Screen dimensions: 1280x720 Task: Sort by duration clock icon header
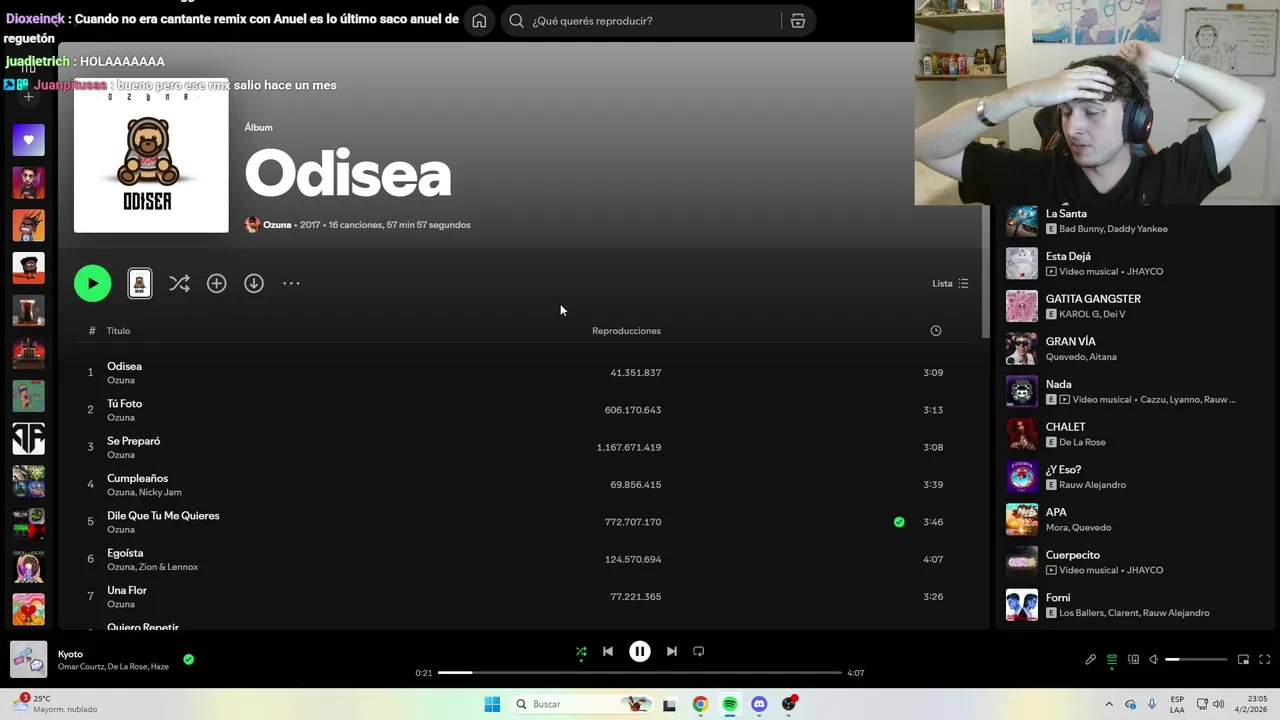tap(936, 331)
